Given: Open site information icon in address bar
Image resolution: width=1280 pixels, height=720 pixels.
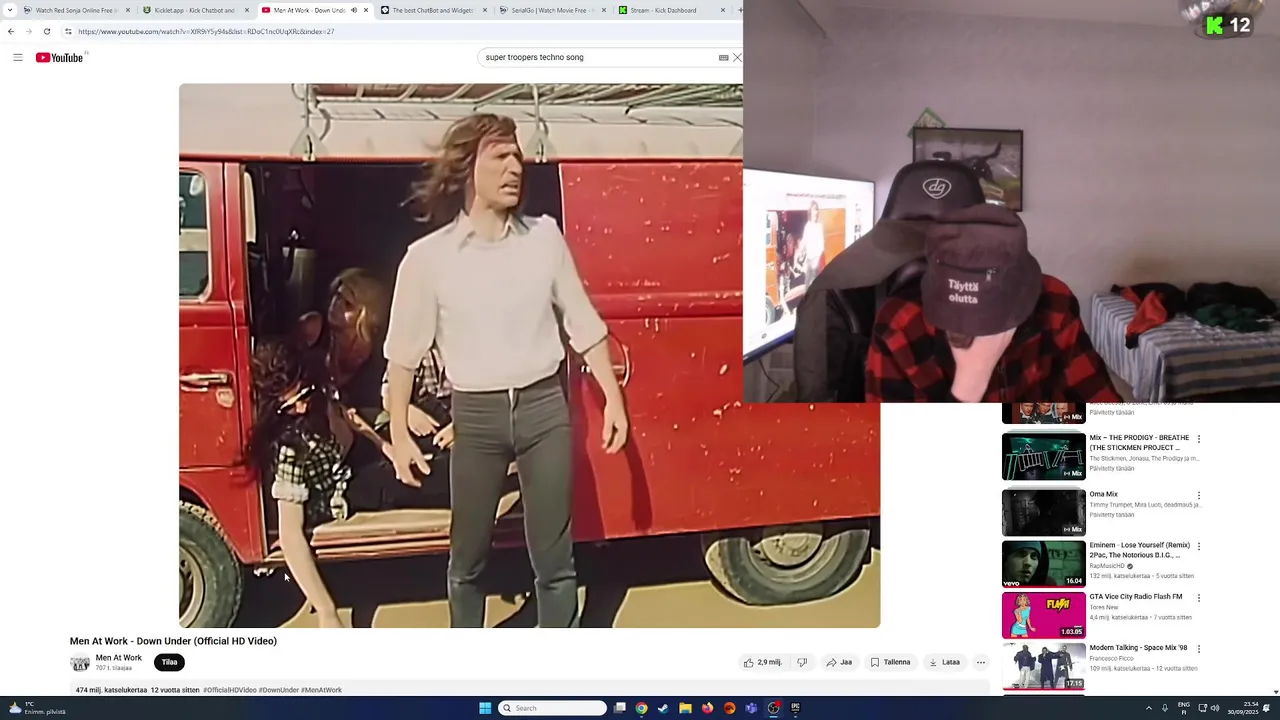Looking at the screenshot, I should point(68,31).
